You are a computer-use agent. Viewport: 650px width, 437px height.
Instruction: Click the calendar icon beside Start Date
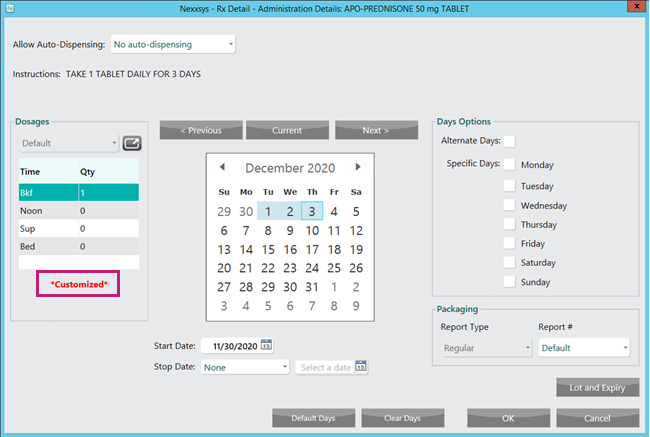click(x=267, y=346)
